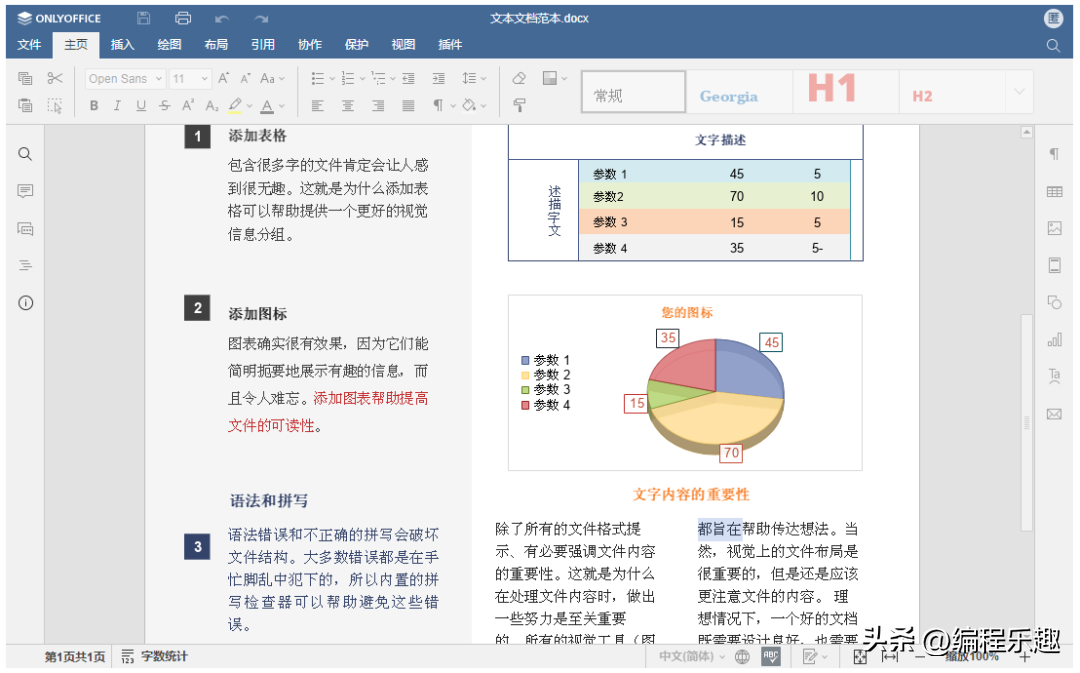The width and height of the screenshot is (1080, 673).
Task: Click the Copy style paint roller icon
Action: 519,105
